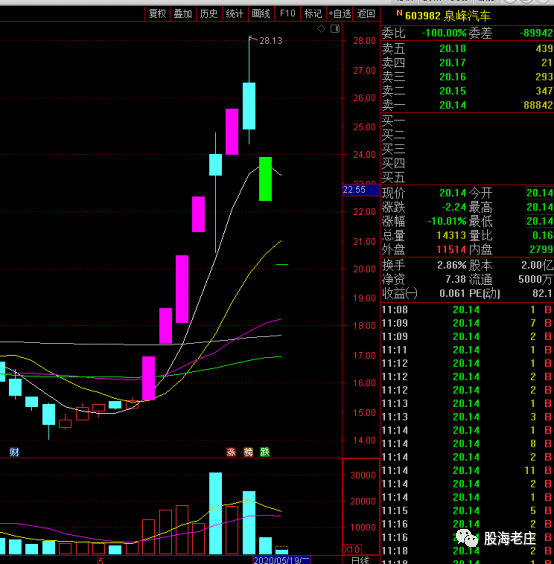This screenshot has width=554, height=564.
Task: Select the 卖一 20.14 order row
Action: (467, 105)
